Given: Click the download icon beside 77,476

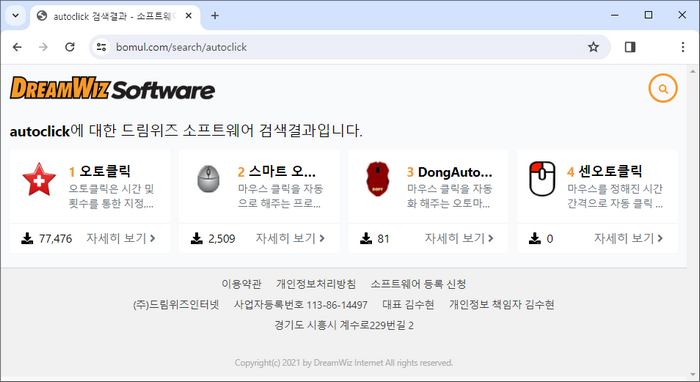Looking at the screenshot, I should [27, 238].
